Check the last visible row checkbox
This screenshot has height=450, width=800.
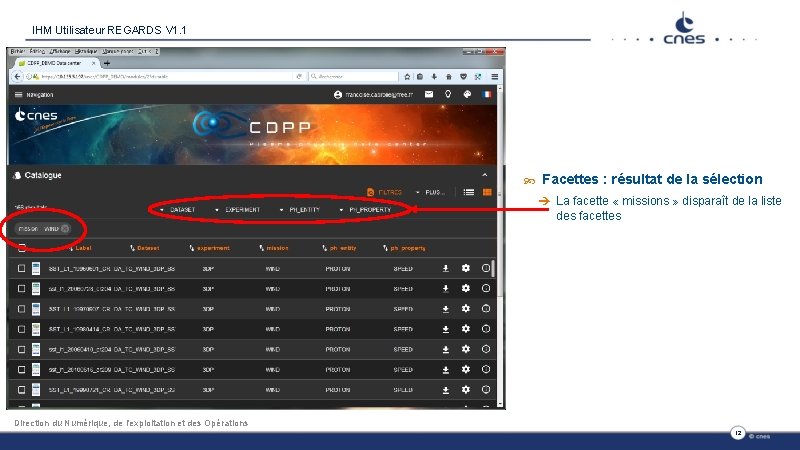(21, 390)
